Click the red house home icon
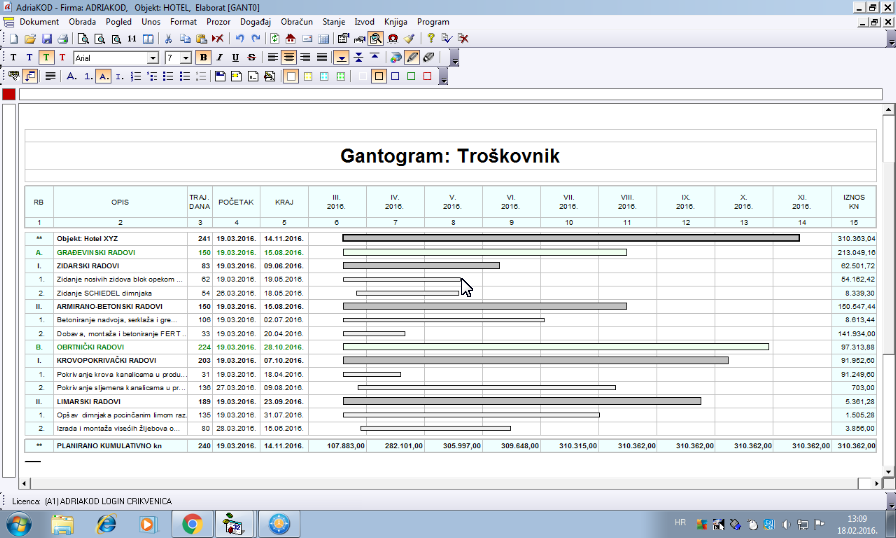This screenshot has width=896, height=538. pyautogui.click(x=291, y=39)
